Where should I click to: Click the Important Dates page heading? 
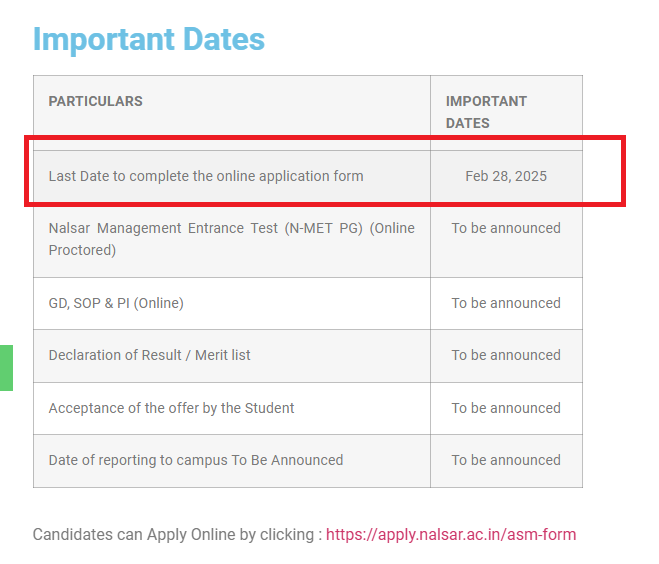click(148, 39)
